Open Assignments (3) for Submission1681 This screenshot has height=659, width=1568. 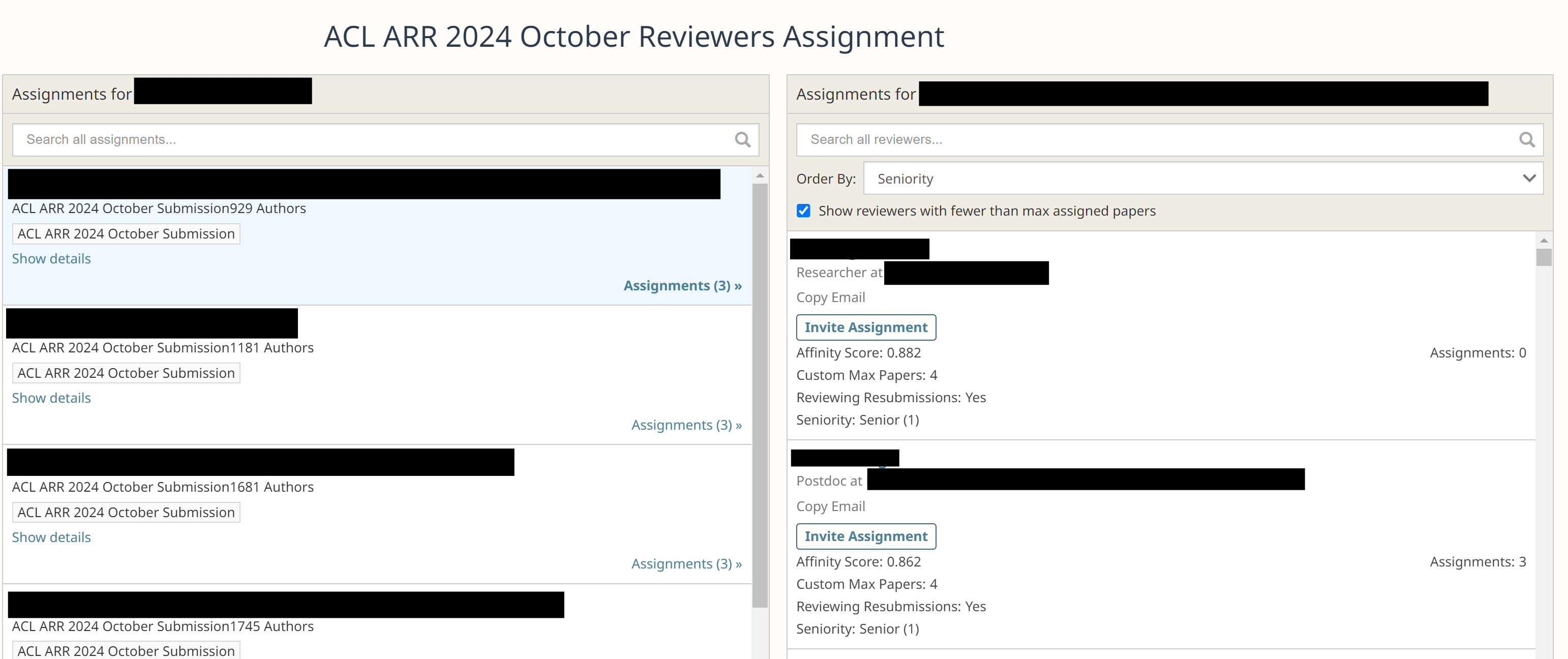click(x=686, y=563)
